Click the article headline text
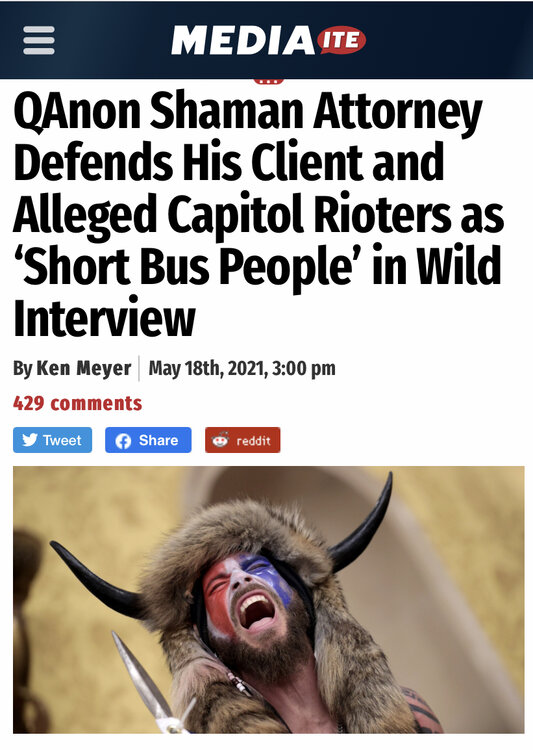Screen dimensions: 533x750 pos(258,214)
